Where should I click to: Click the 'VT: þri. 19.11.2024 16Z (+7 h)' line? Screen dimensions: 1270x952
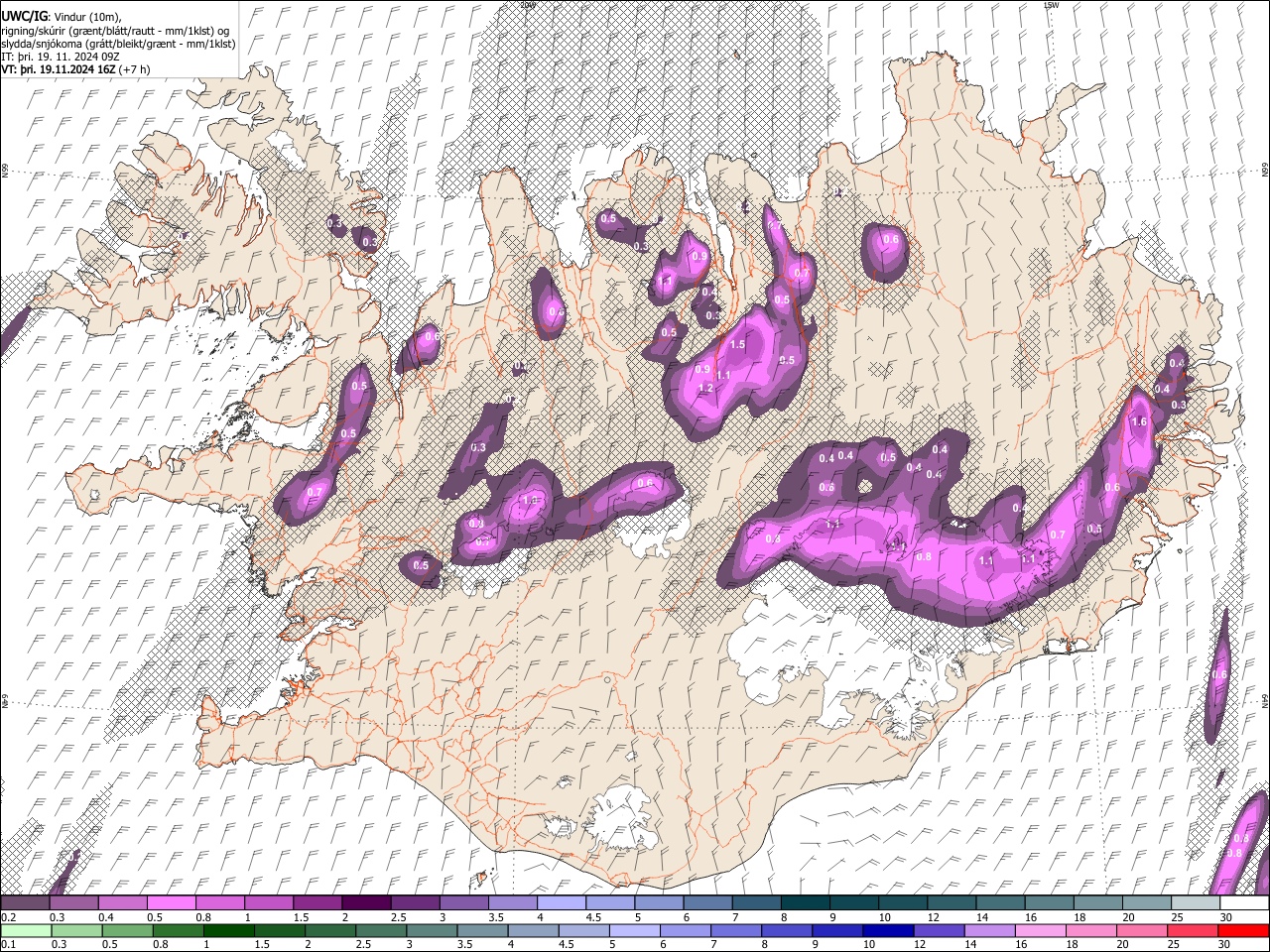pos(76,69)
